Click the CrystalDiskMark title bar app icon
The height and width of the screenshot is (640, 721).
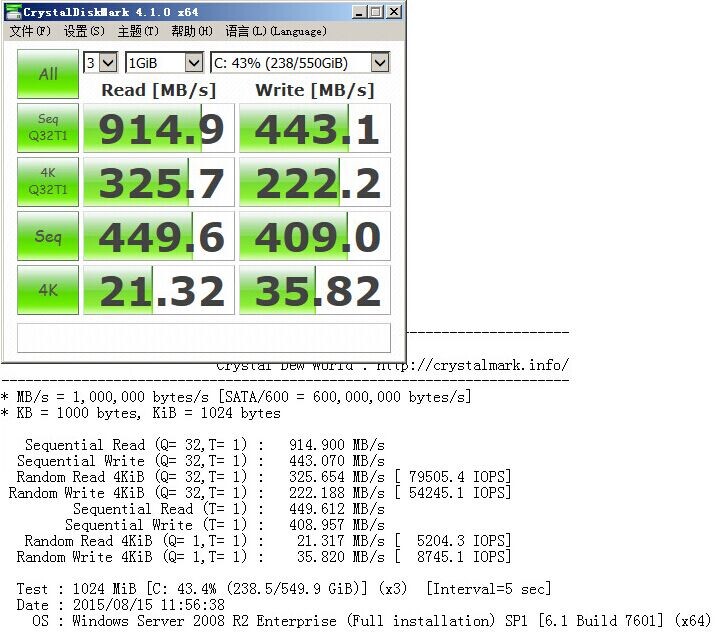tap(13, 11)
